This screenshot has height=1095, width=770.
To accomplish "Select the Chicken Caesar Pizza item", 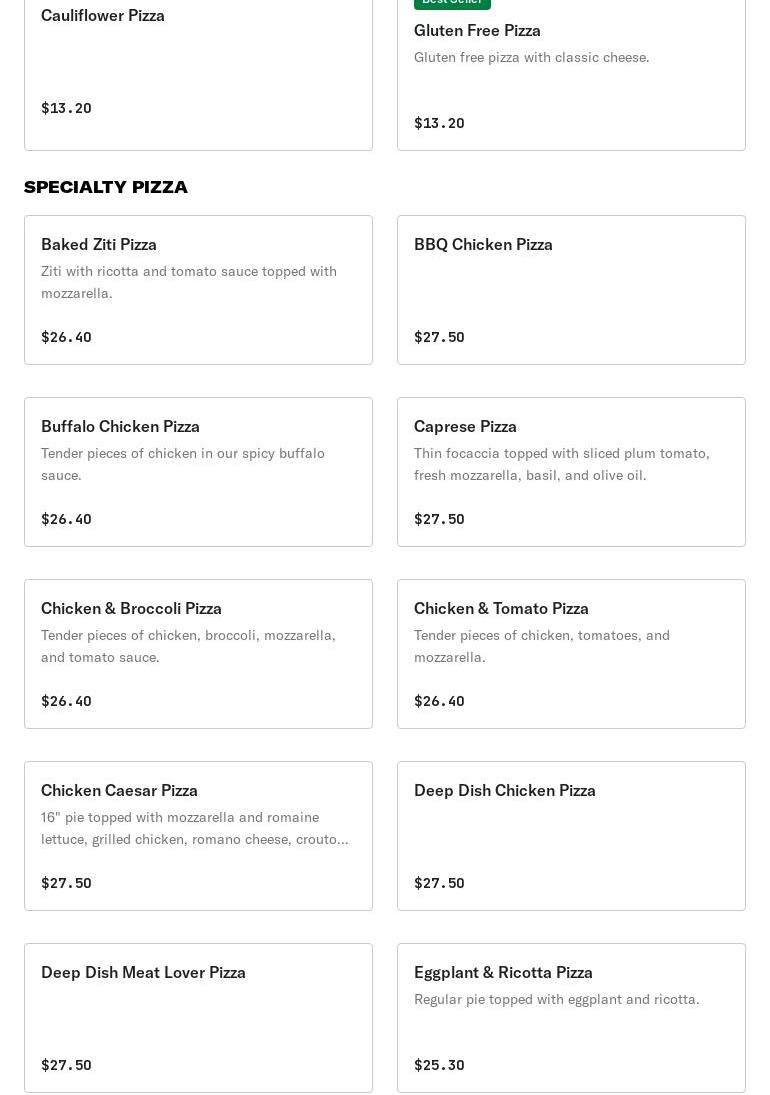I will tap(198, 836).
